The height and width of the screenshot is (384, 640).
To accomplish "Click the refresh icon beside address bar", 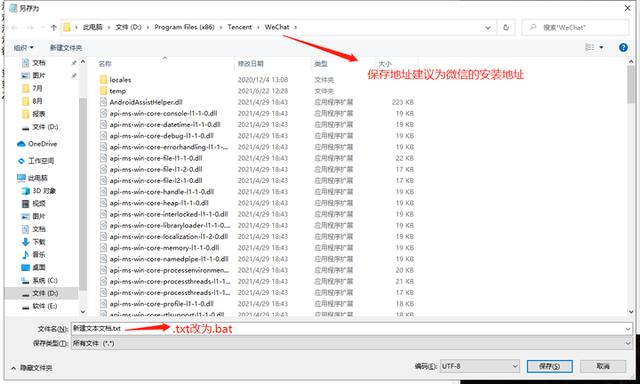I will [x=506, y=28].
